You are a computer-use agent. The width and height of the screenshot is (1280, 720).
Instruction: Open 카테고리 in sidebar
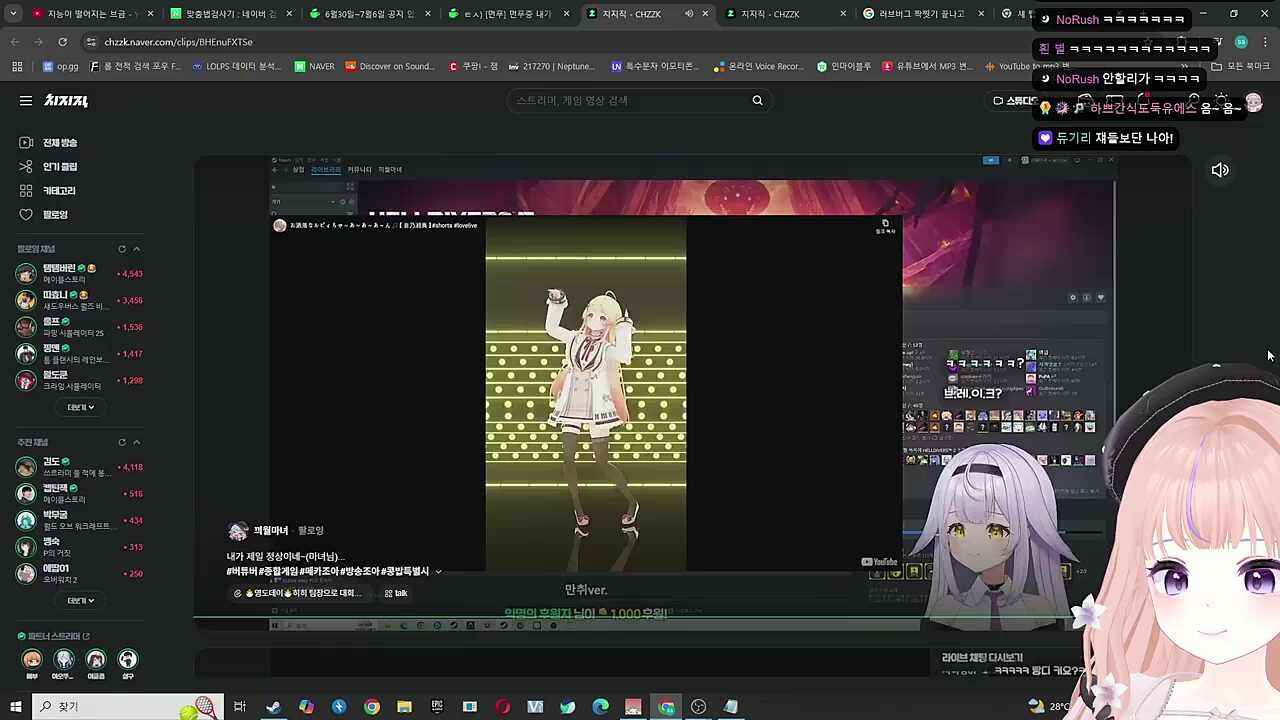tap(48, 191)
